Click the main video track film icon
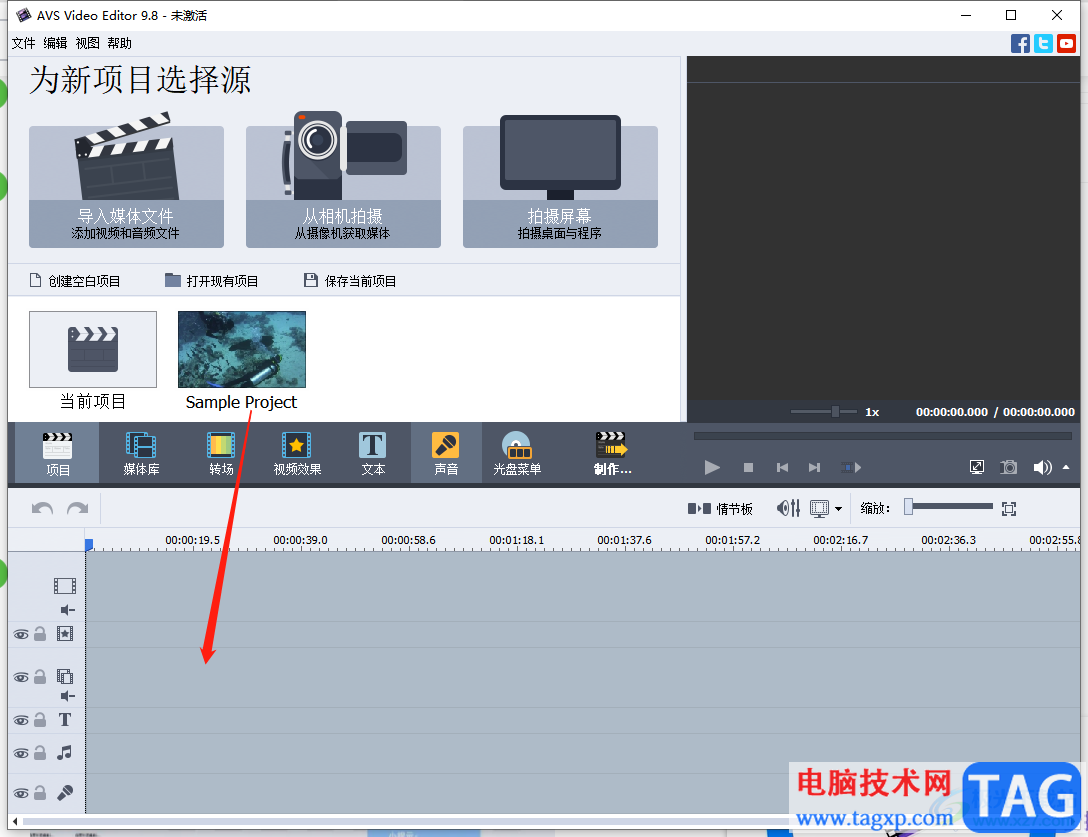 tap(65, 586)
